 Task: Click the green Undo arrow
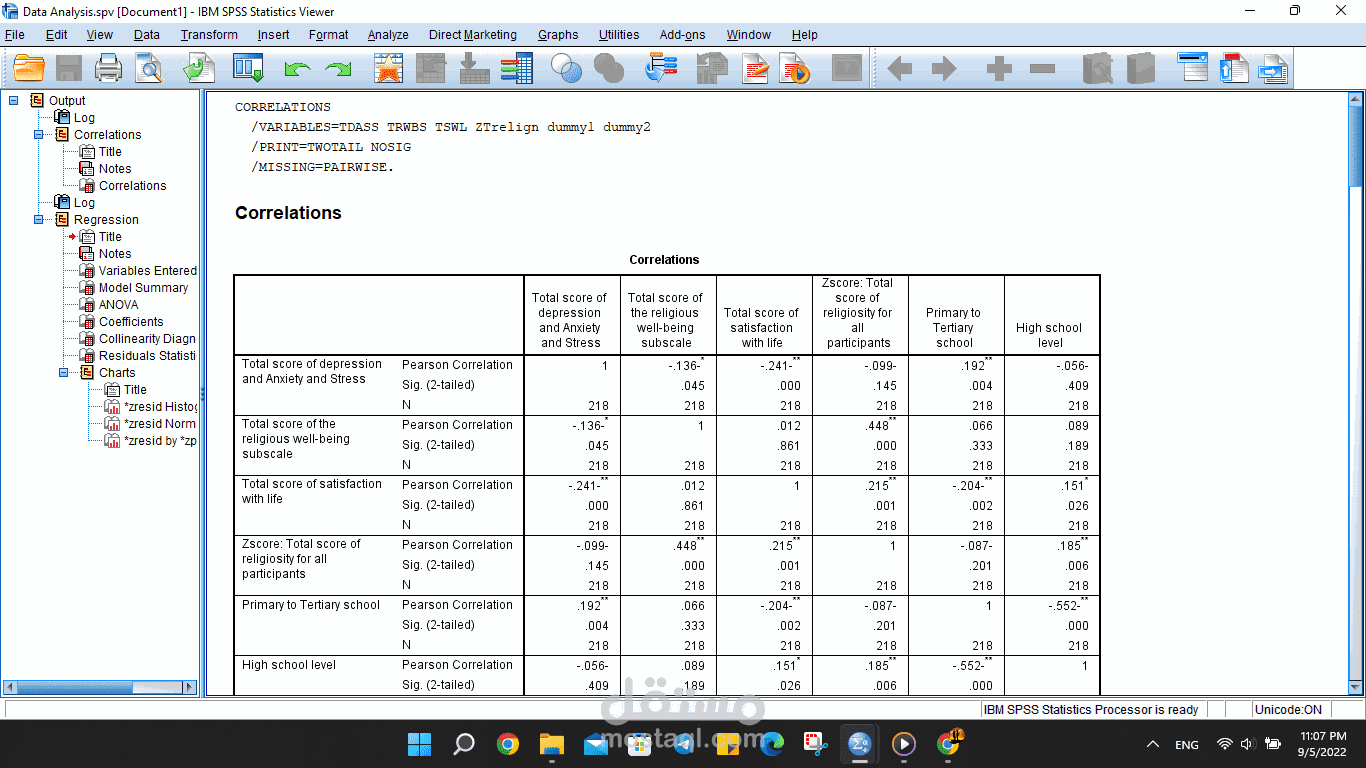pos(297,69)
